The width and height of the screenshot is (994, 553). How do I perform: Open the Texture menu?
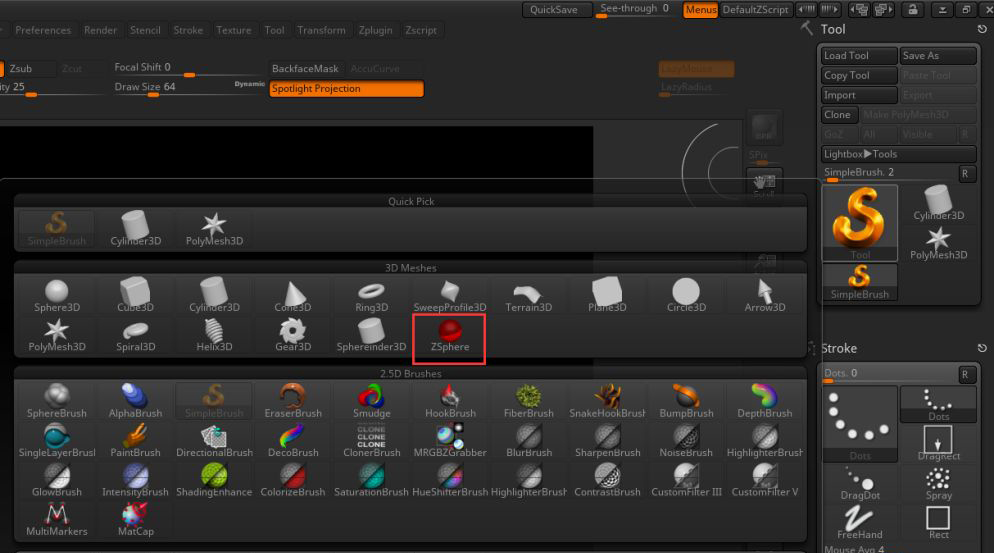(x=234, y=30)
